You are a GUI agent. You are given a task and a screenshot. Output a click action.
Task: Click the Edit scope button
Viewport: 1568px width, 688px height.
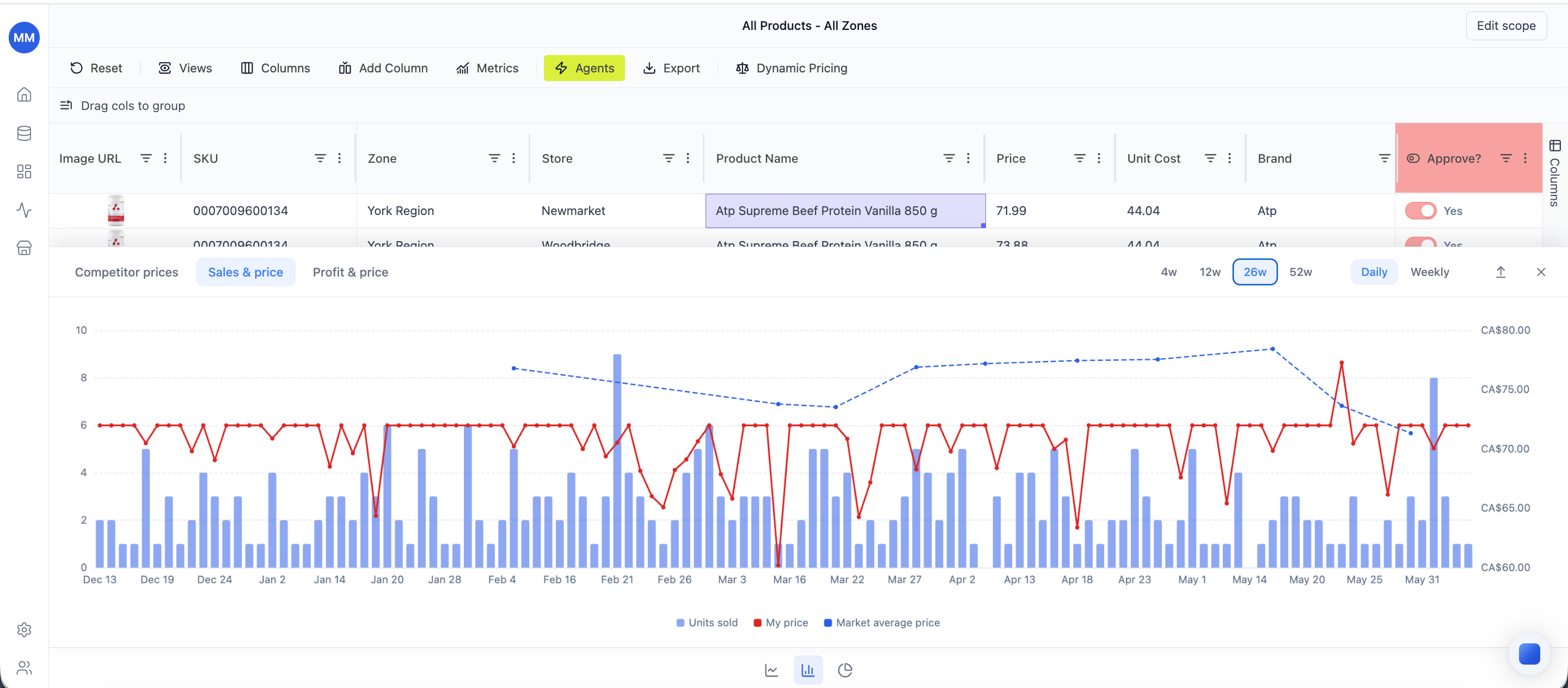tap(1506, 26)
